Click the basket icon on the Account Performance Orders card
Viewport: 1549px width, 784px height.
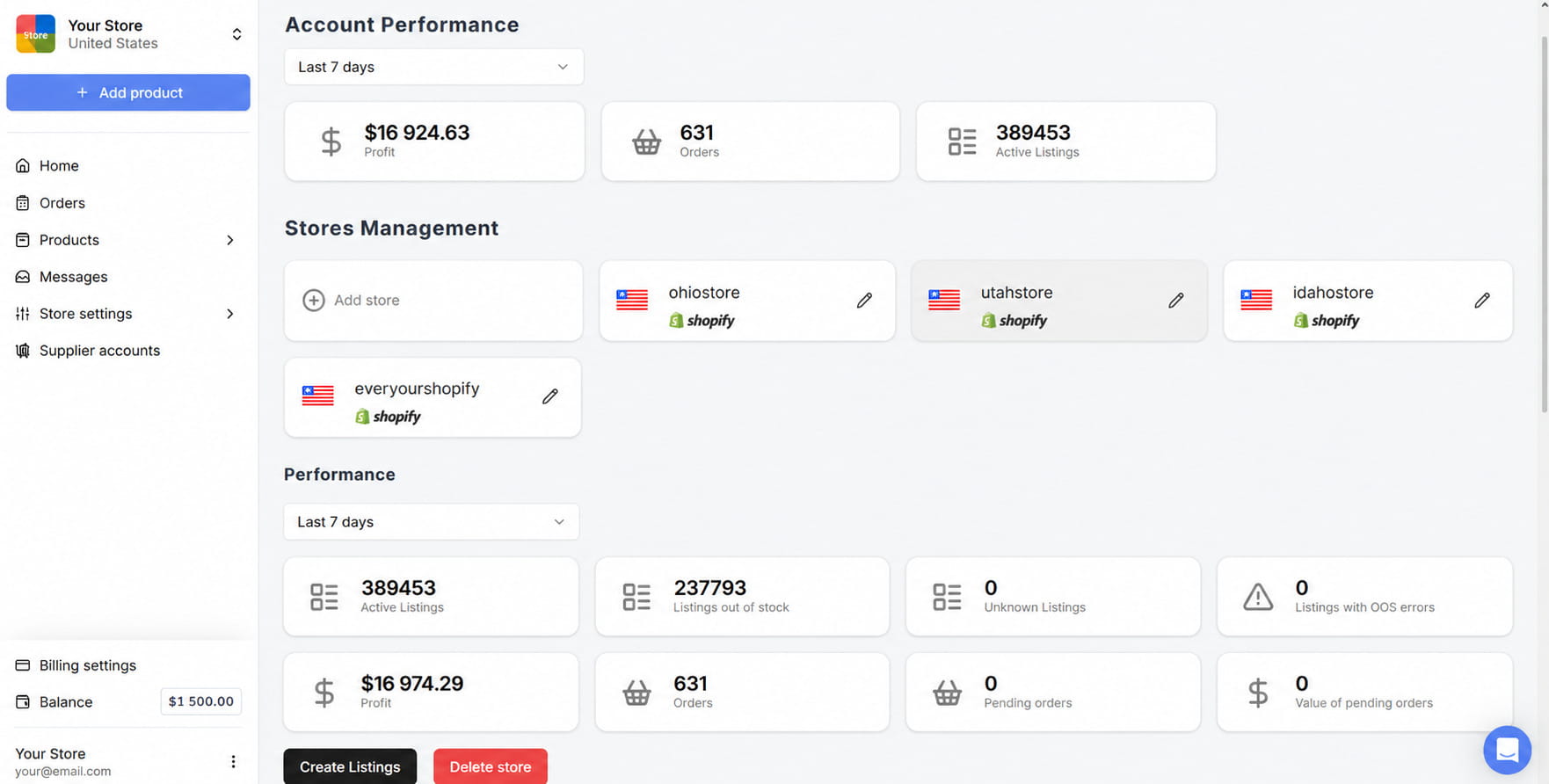[x=646, y=142]
